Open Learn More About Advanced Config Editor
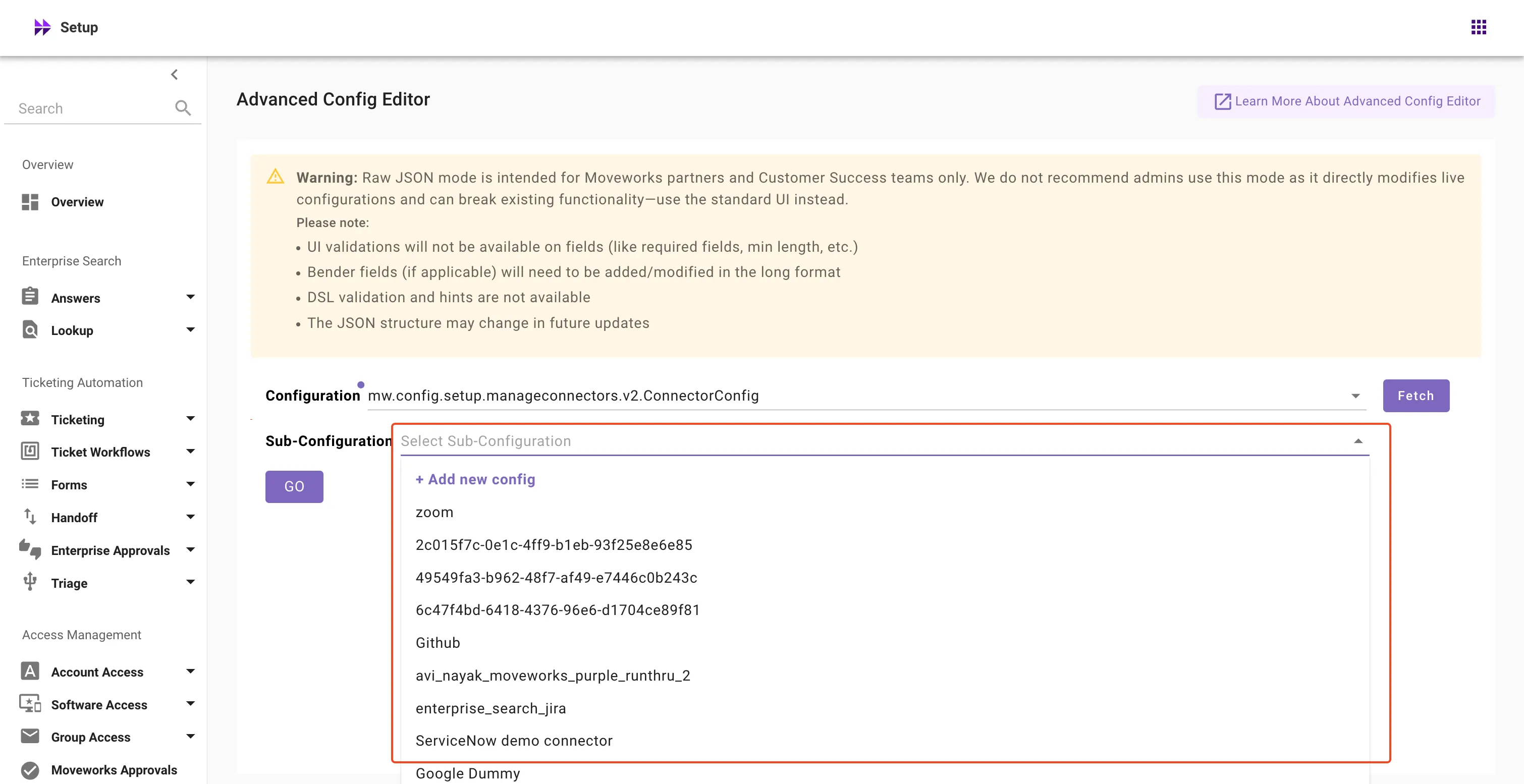Image resolution: width=1524 pixels, height=784 pixels. [x=1346, y=101]
